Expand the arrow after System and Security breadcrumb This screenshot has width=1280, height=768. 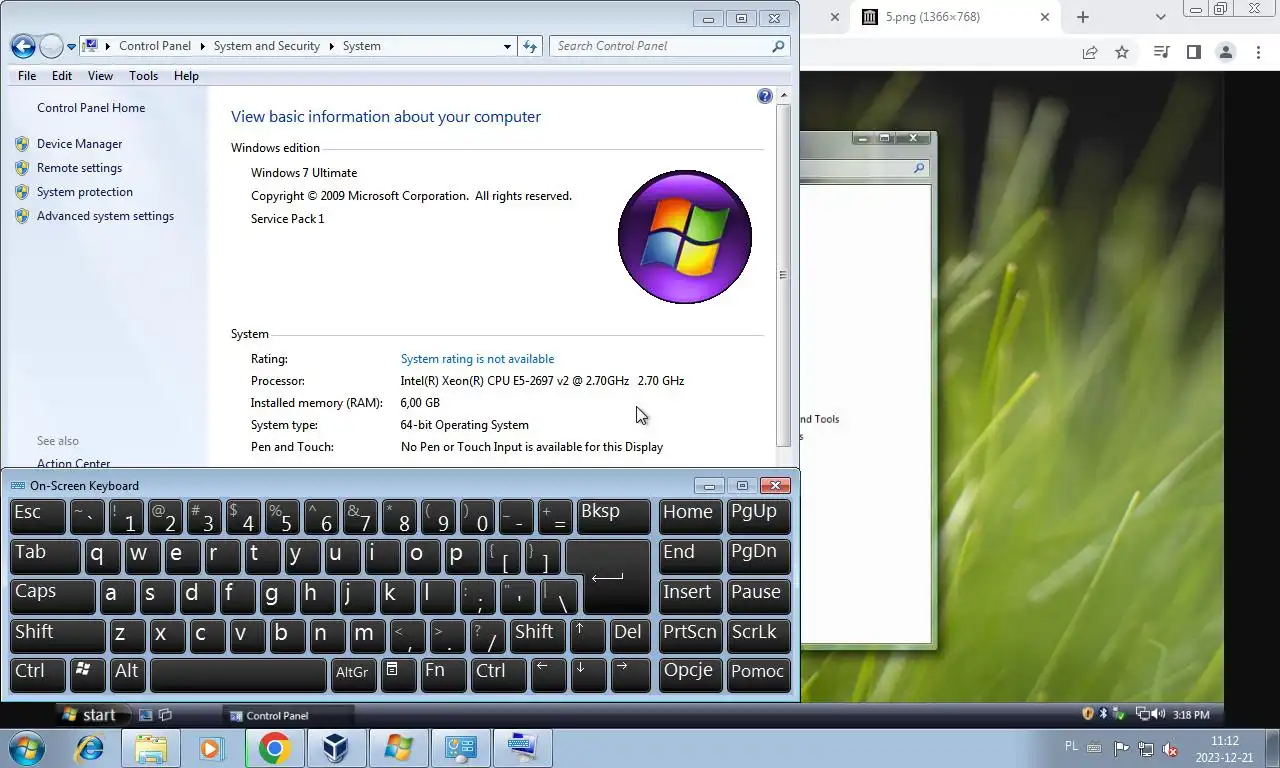click(x=331, y=46)
